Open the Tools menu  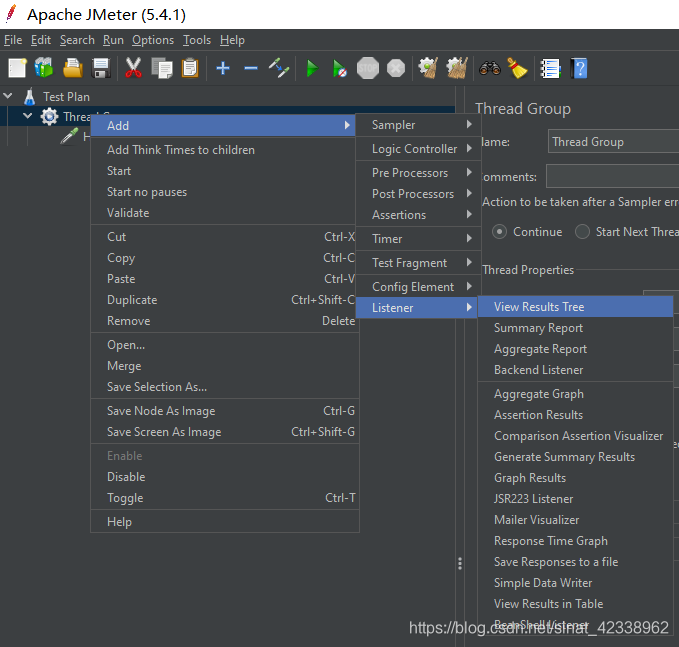(197, 40)
